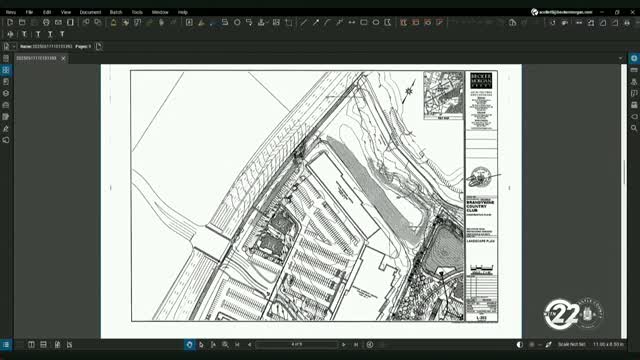Open the Window menu

tap(160, 12)
